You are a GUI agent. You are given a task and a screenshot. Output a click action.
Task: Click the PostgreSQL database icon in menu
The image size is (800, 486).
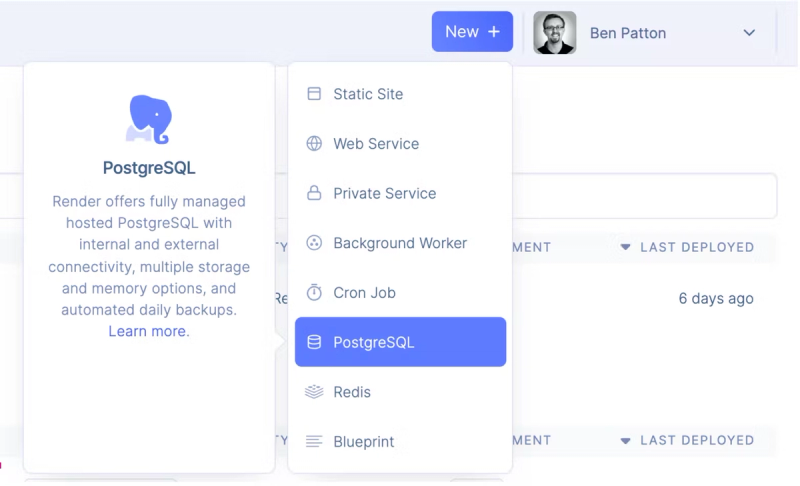[x=314, y=342]
